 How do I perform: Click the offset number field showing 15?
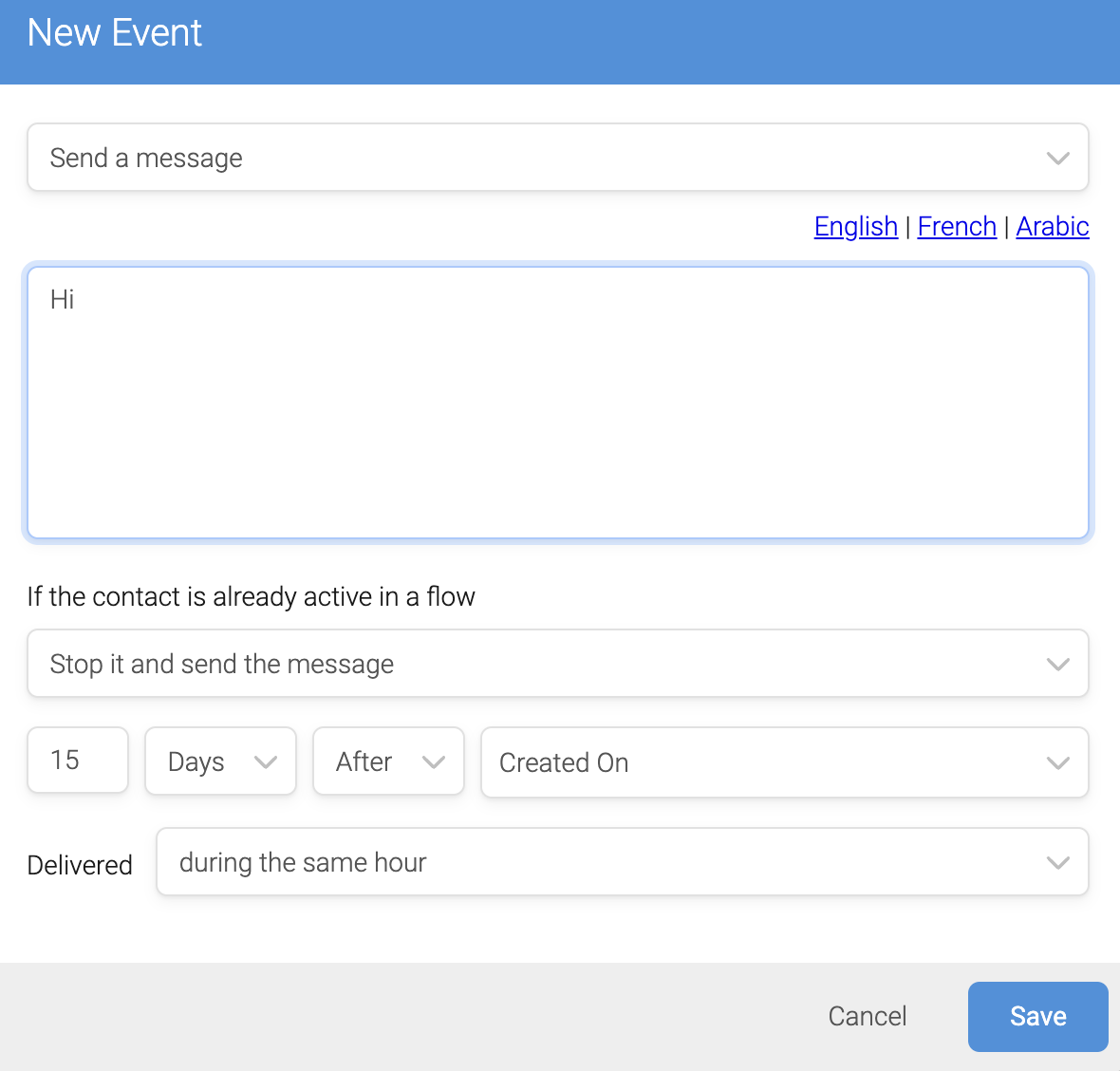(x=78, y=761)
